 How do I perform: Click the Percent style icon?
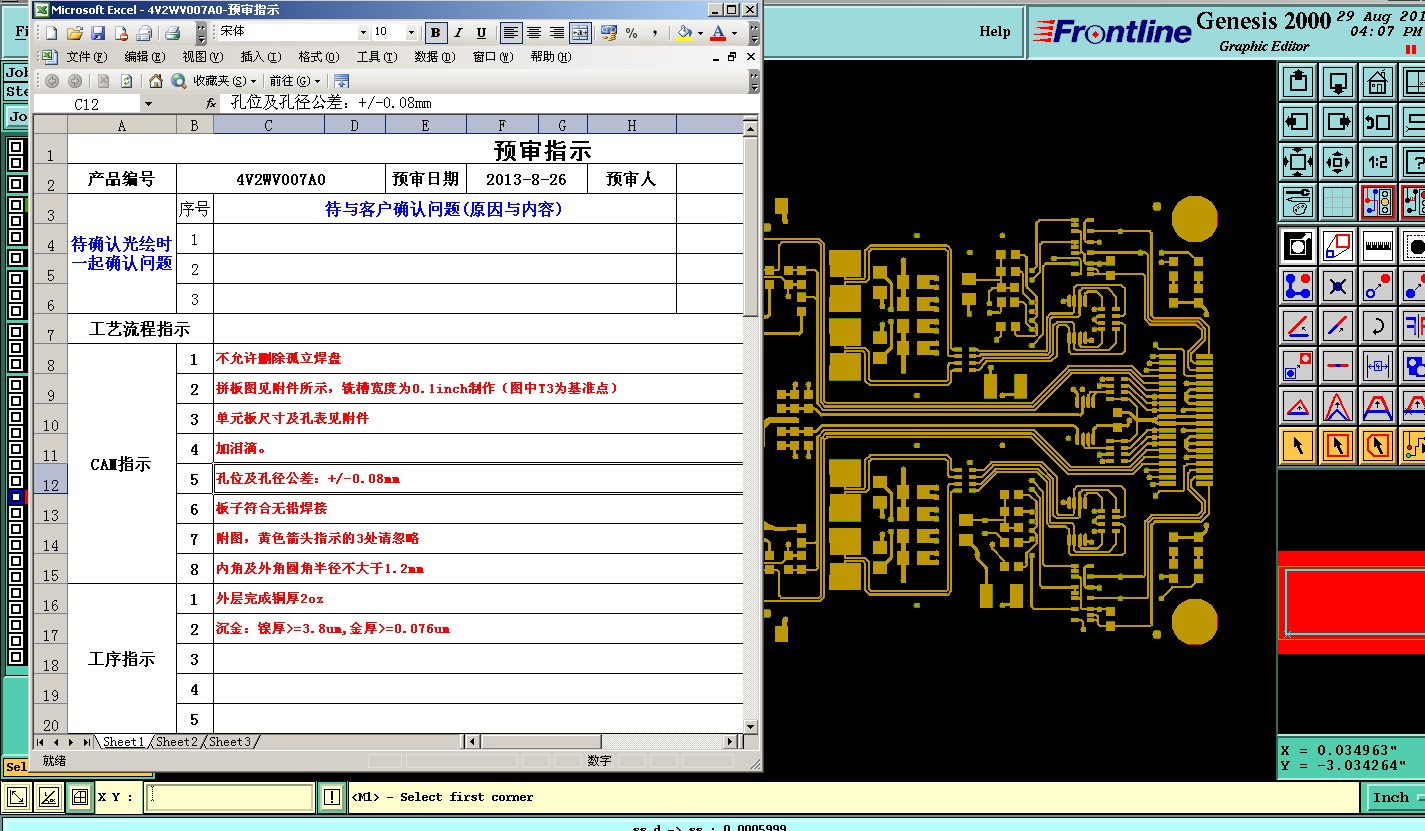coord(631,33)
